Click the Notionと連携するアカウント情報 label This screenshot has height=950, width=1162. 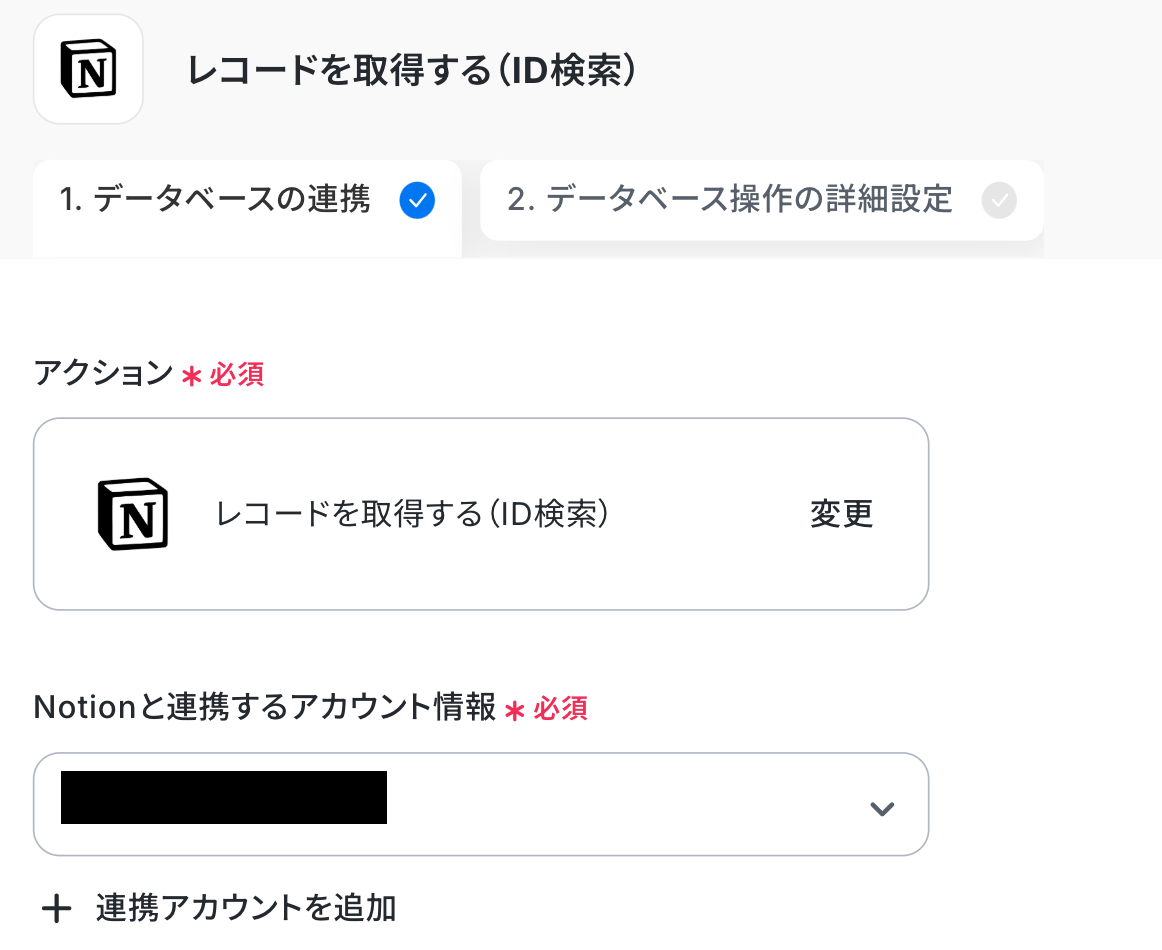(x=265, y=708)
